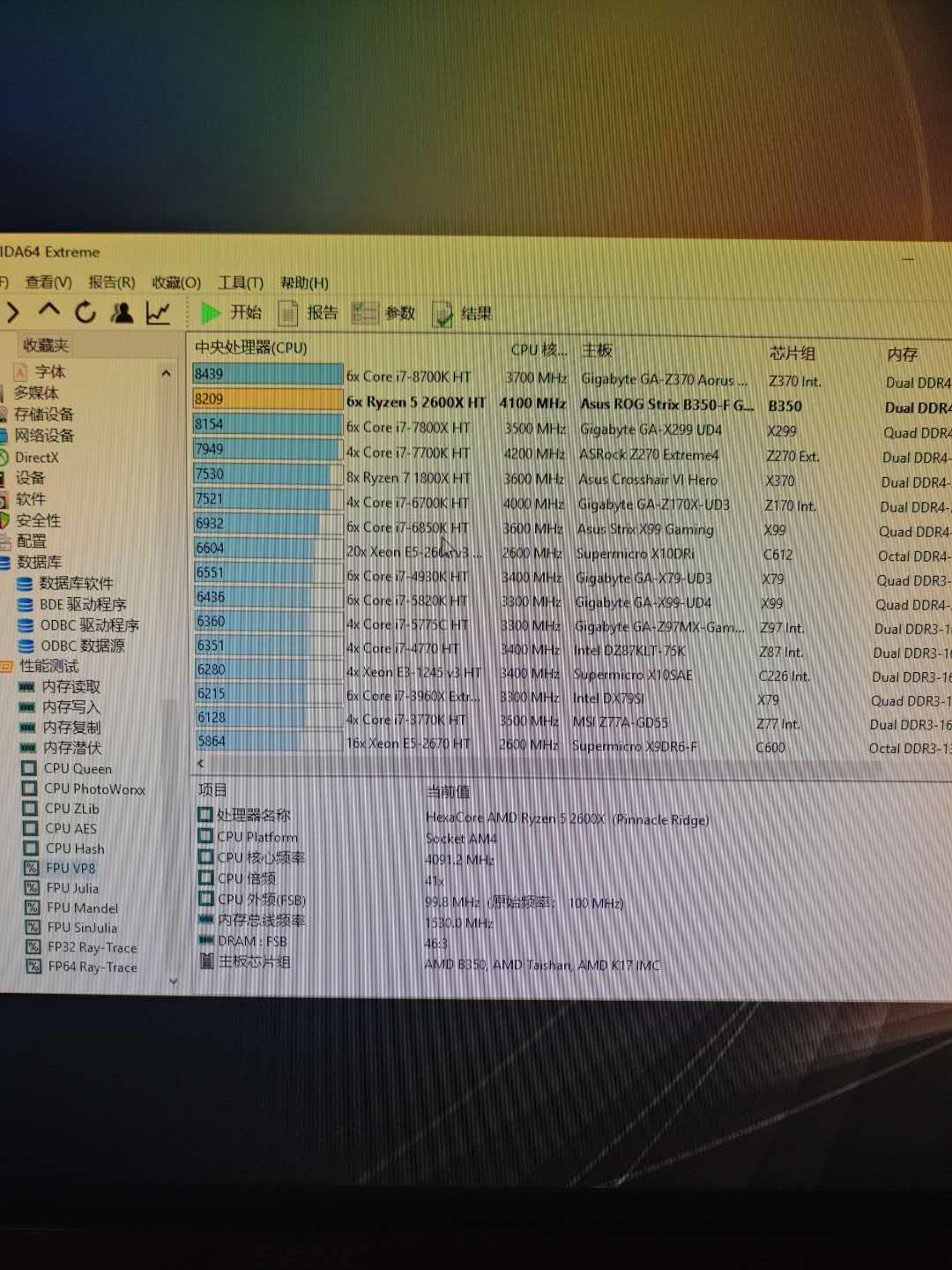Image resolution: width=952 pixels, height=1270 pixels.
Task: Click the 内存读取 memory chip icon
Action: tap(27, 686)
